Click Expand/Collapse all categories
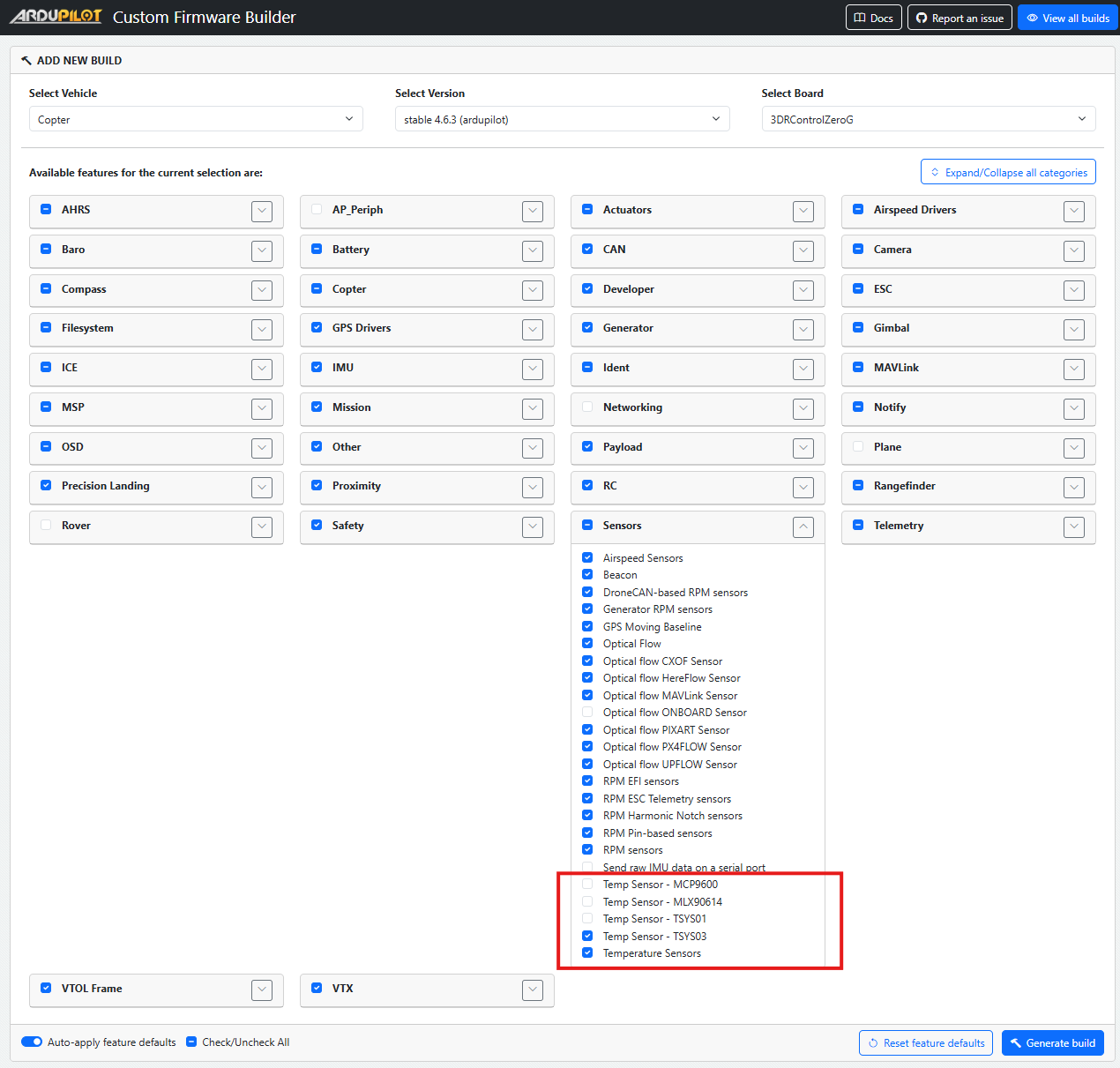The image size is (1120, 1068). [x=1008, y=172]
